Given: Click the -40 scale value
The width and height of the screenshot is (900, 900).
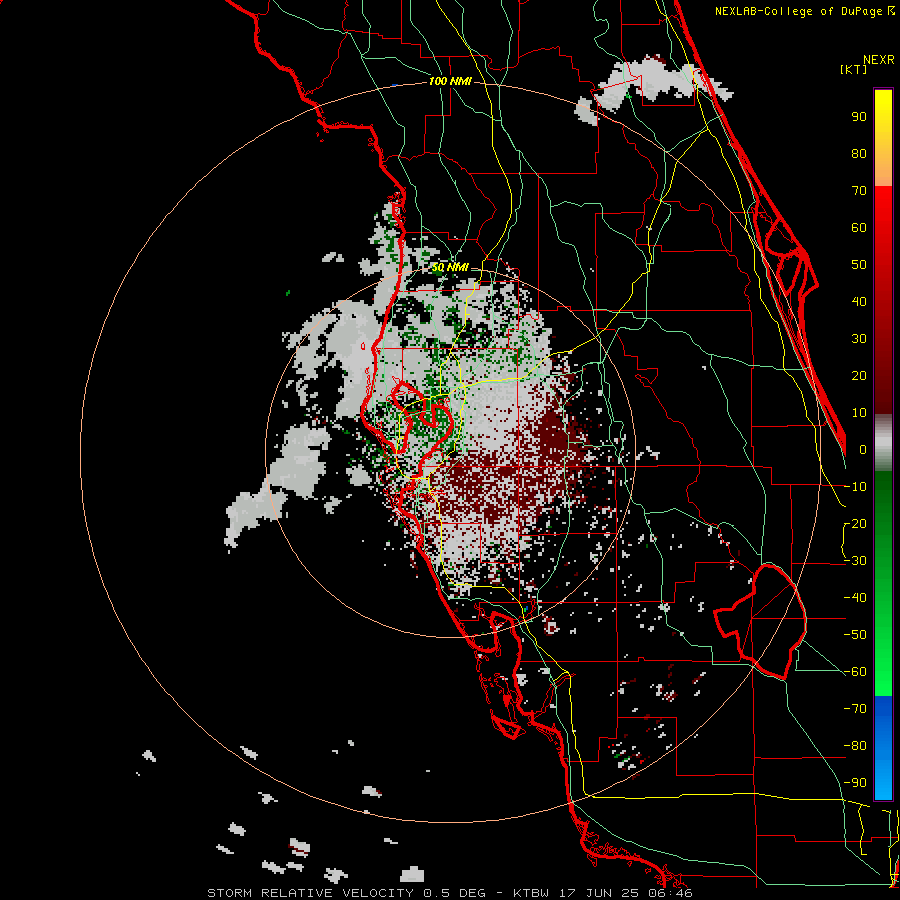Looking at the screenshot, I should pyautogui.click(x=855, y=598).
